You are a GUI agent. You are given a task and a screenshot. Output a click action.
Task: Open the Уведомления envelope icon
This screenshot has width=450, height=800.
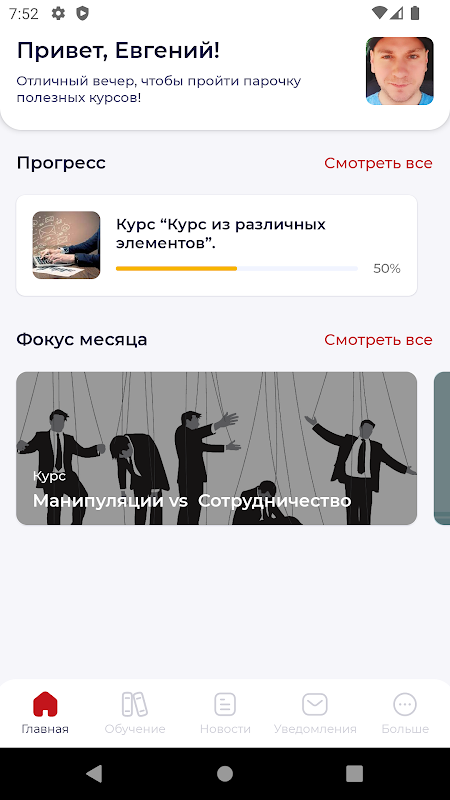(x=315, y=704)
